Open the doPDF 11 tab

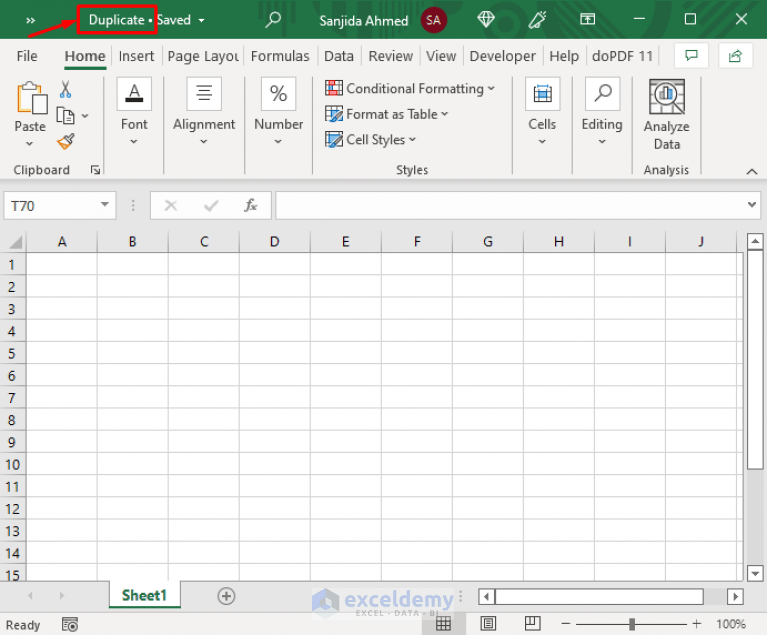click(x=622, y=56)
